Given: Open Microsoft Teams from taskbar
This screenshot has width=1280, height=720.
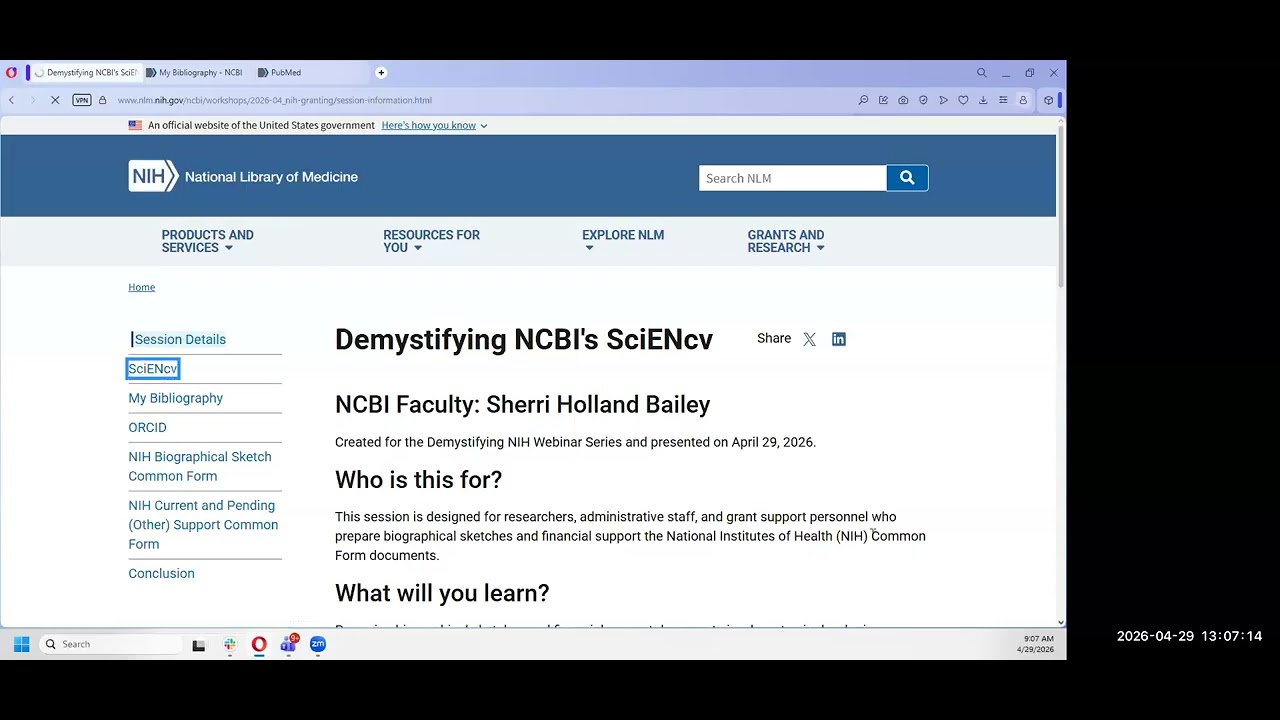Looking at the screenshot, I should point(289,645).
